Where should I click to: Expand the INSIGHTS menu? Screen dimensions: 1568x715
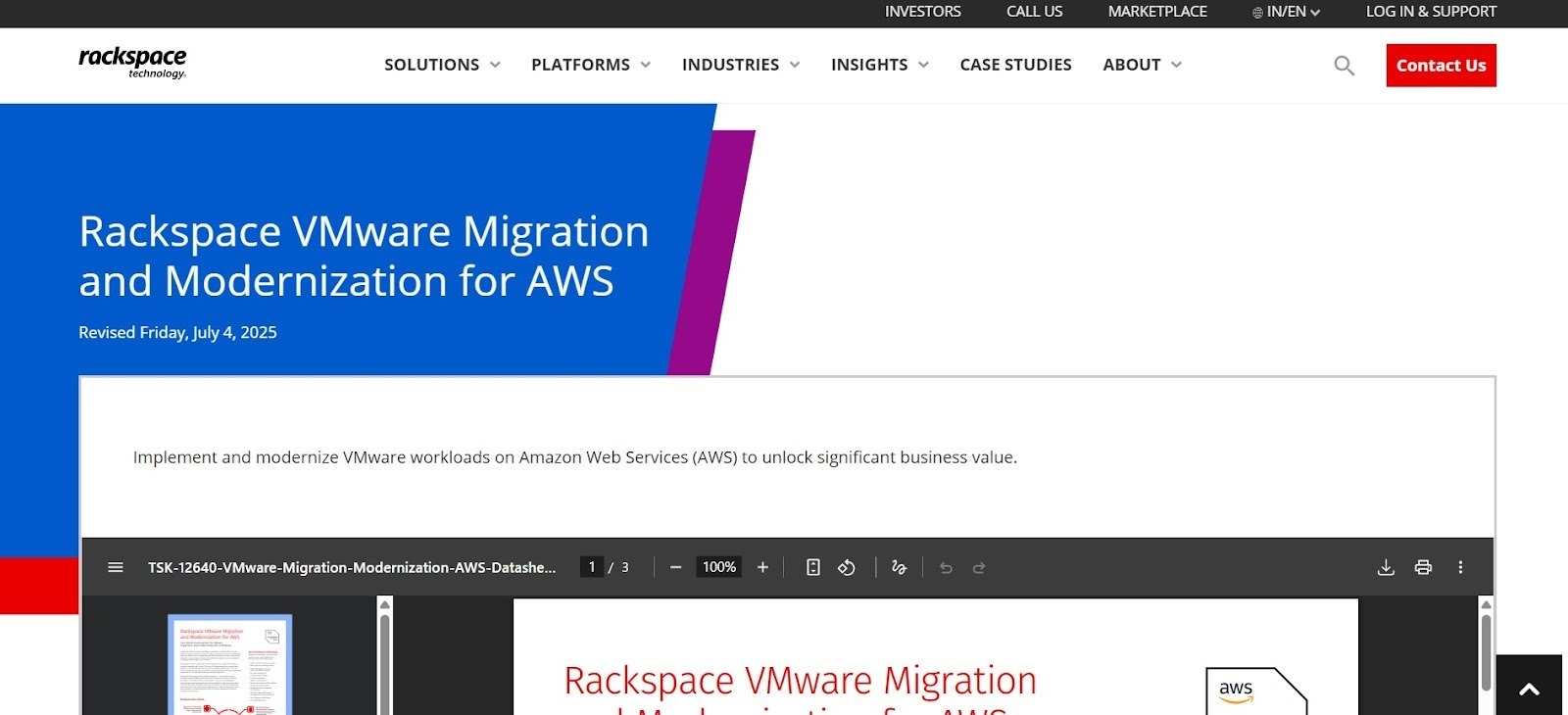pyautogui.click(x=879, y=65)
